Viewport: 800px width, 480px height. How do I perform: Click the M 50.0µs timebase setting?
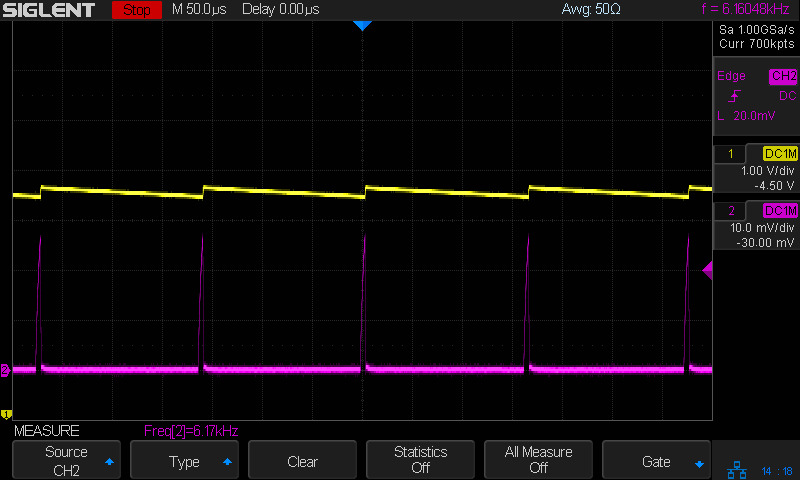pos(201,11)
